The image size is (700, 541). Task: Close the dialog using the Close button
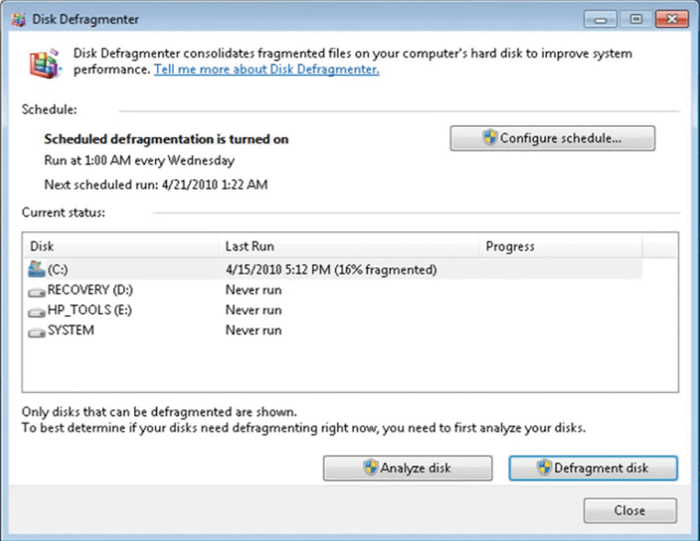(x=629, y=511)
